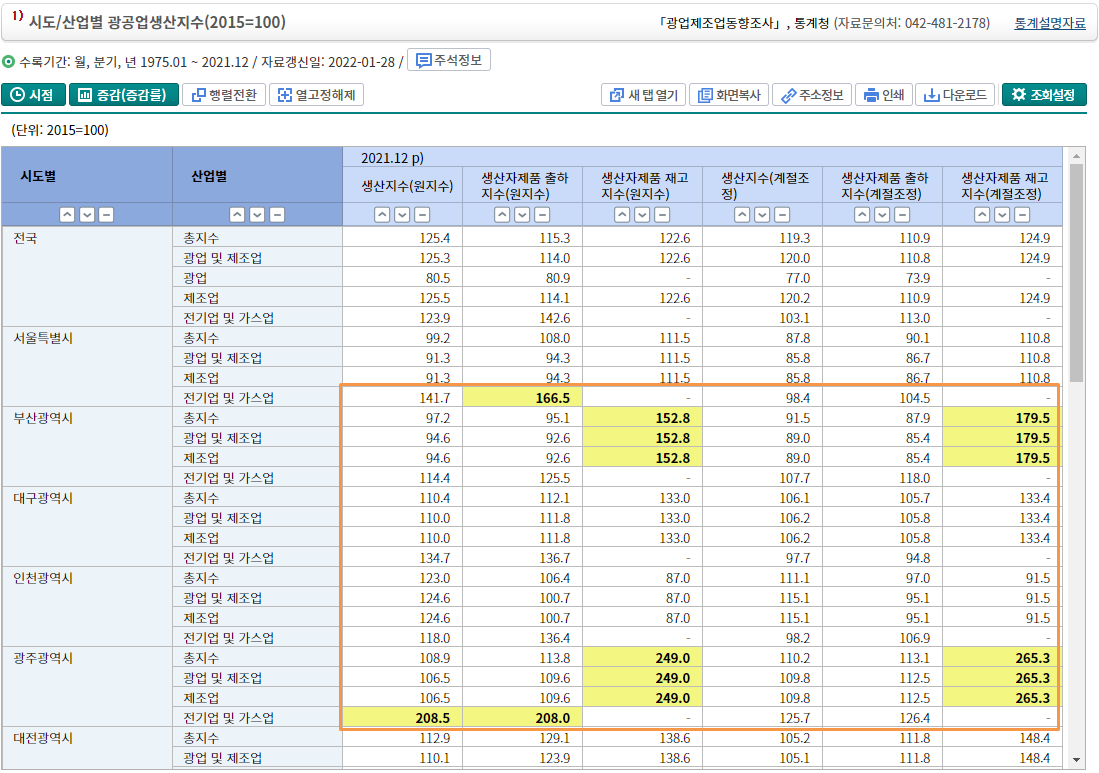Click the 시점 time period button
The height and width of the screenshot is (773, 1099).
33,95
